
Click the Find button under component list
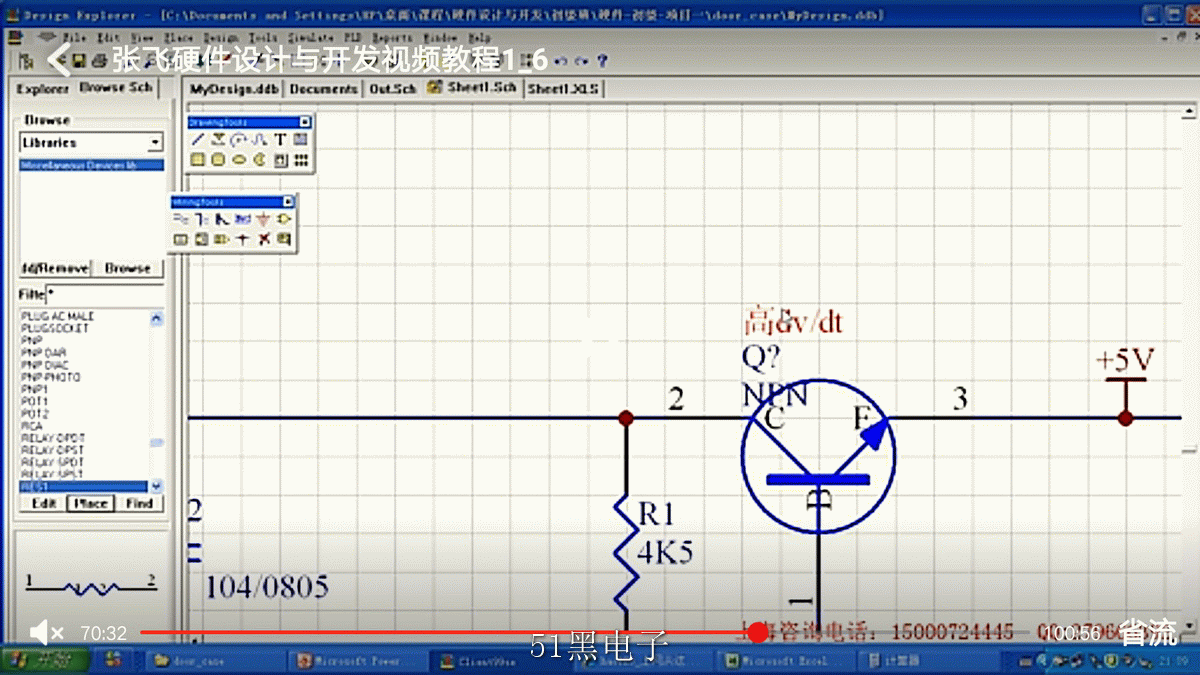[x=139, y=503]
